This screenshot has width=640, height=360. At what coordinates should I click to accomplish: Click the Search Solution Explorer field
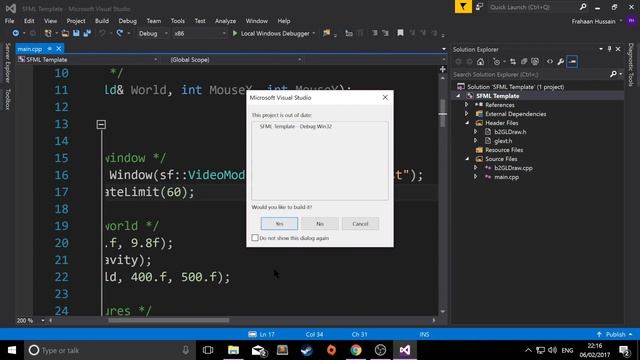[531, 74]
